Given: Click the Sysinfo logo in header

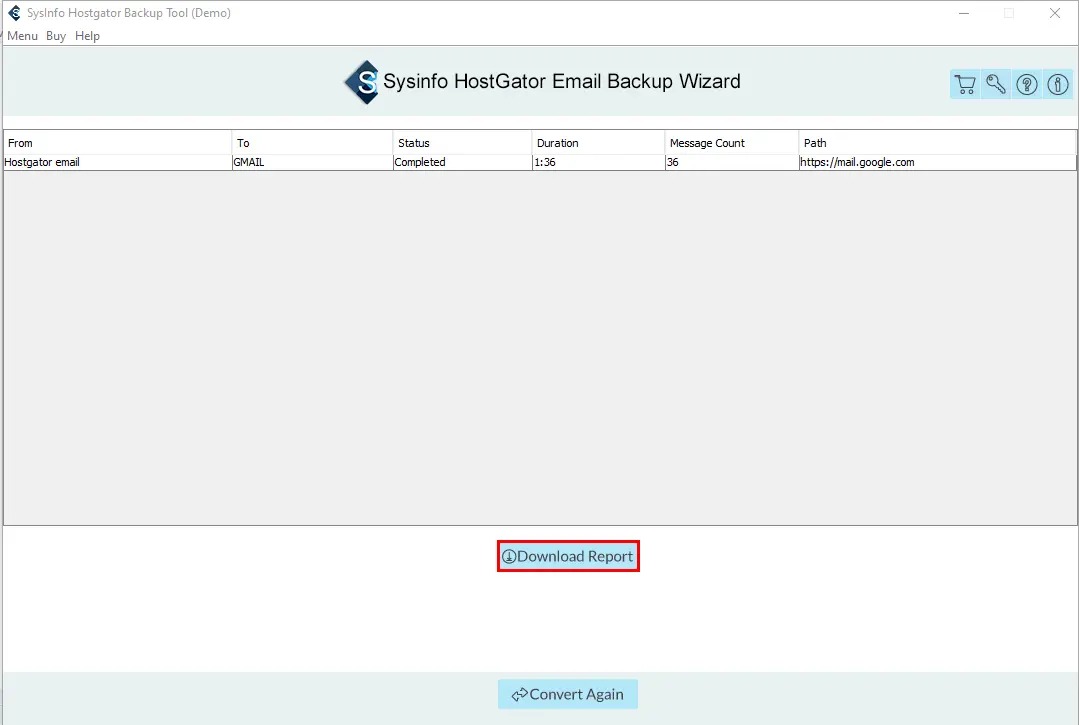Looking at the screenshot, I should pyautogui.click(x=362, y=82).
